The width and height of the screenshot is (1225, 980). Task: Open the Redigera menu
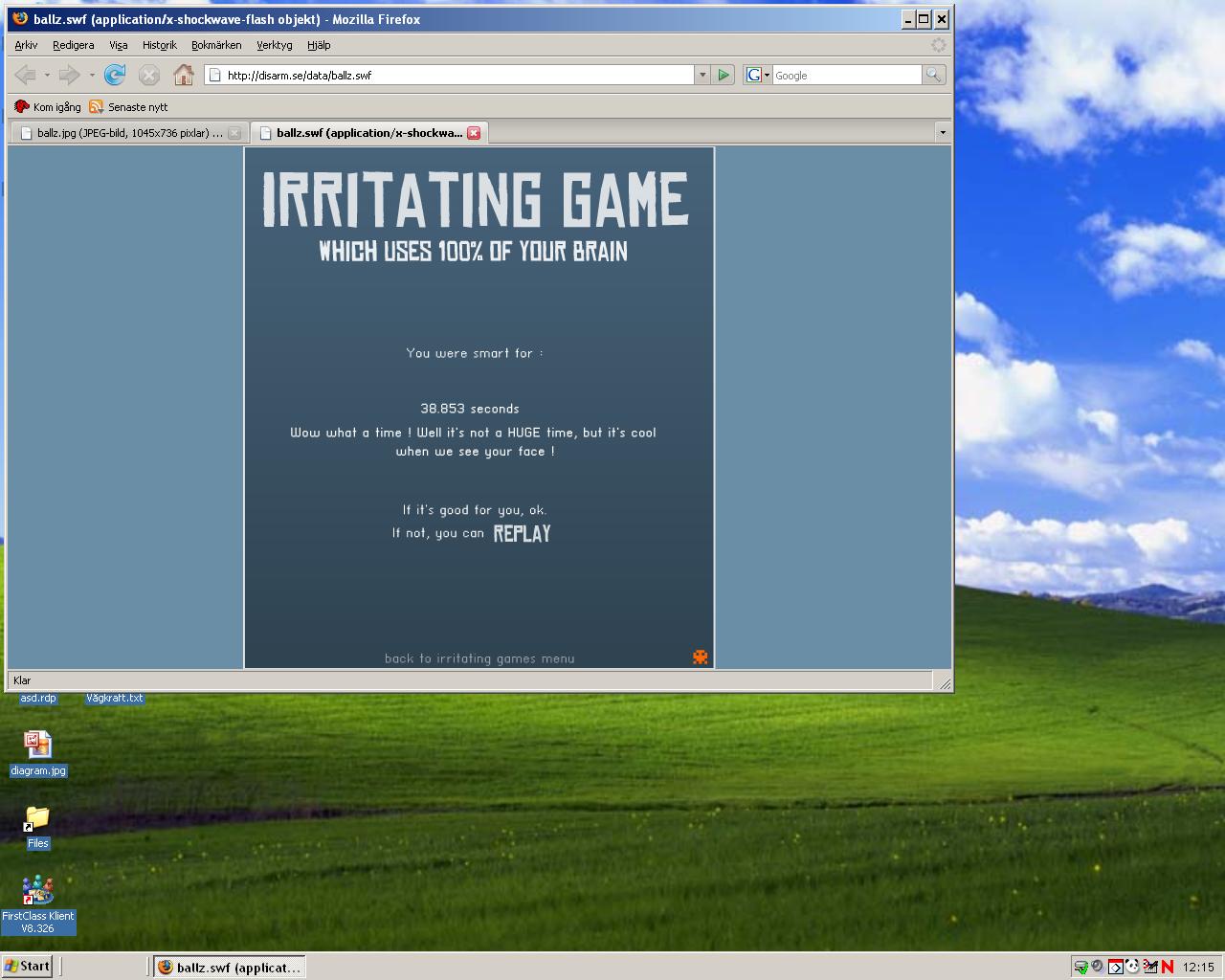tap(74, 45)
